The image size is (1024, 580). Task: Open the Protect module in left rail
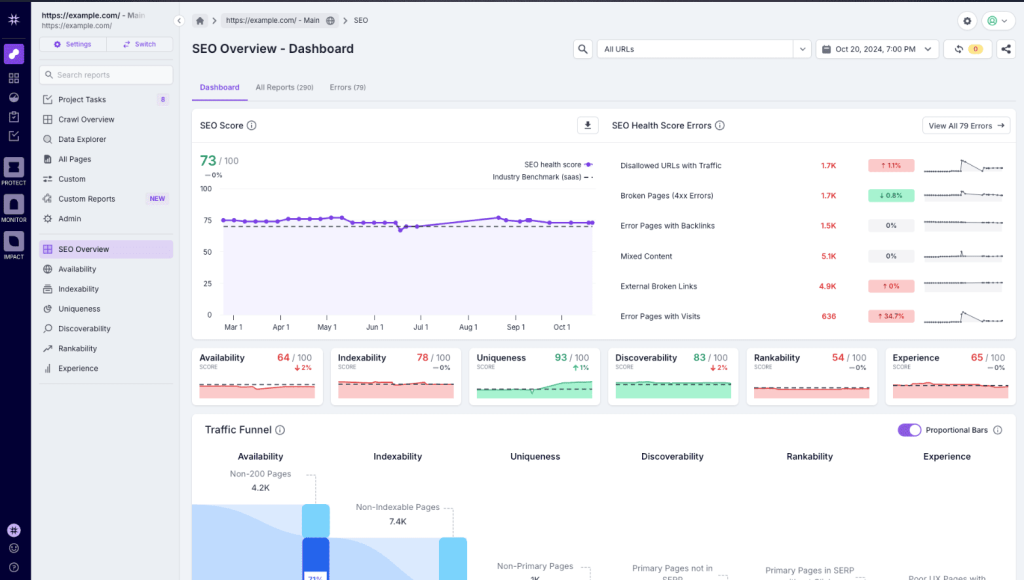(14, 170)
